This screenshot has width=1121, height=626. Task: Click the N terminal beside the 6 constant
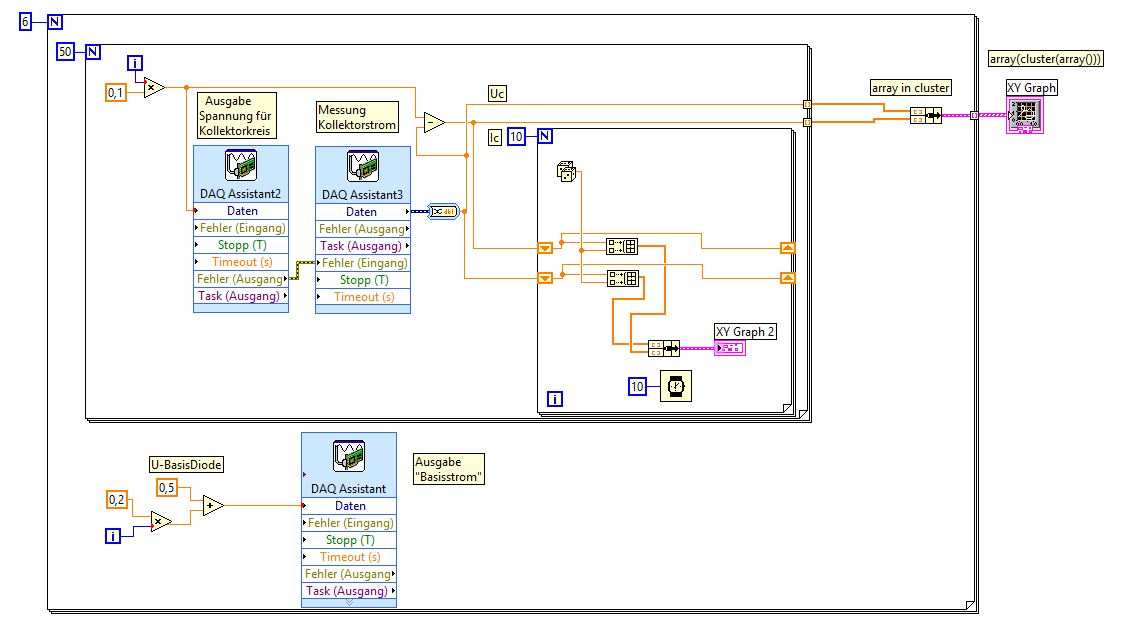tap(55, 21)
